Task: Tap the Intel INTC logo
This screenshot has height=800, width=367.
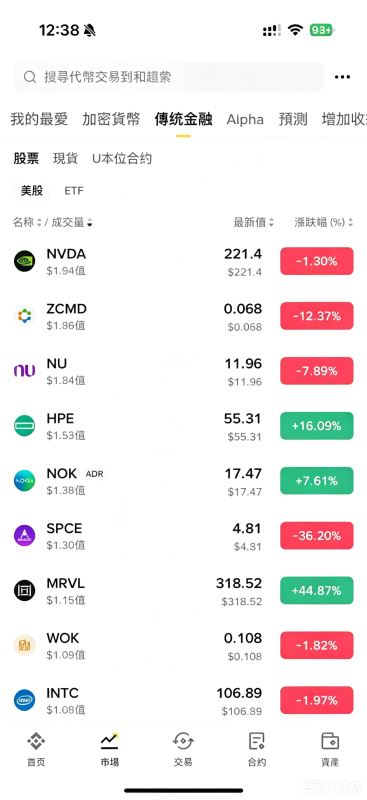Action: [25, 700]
